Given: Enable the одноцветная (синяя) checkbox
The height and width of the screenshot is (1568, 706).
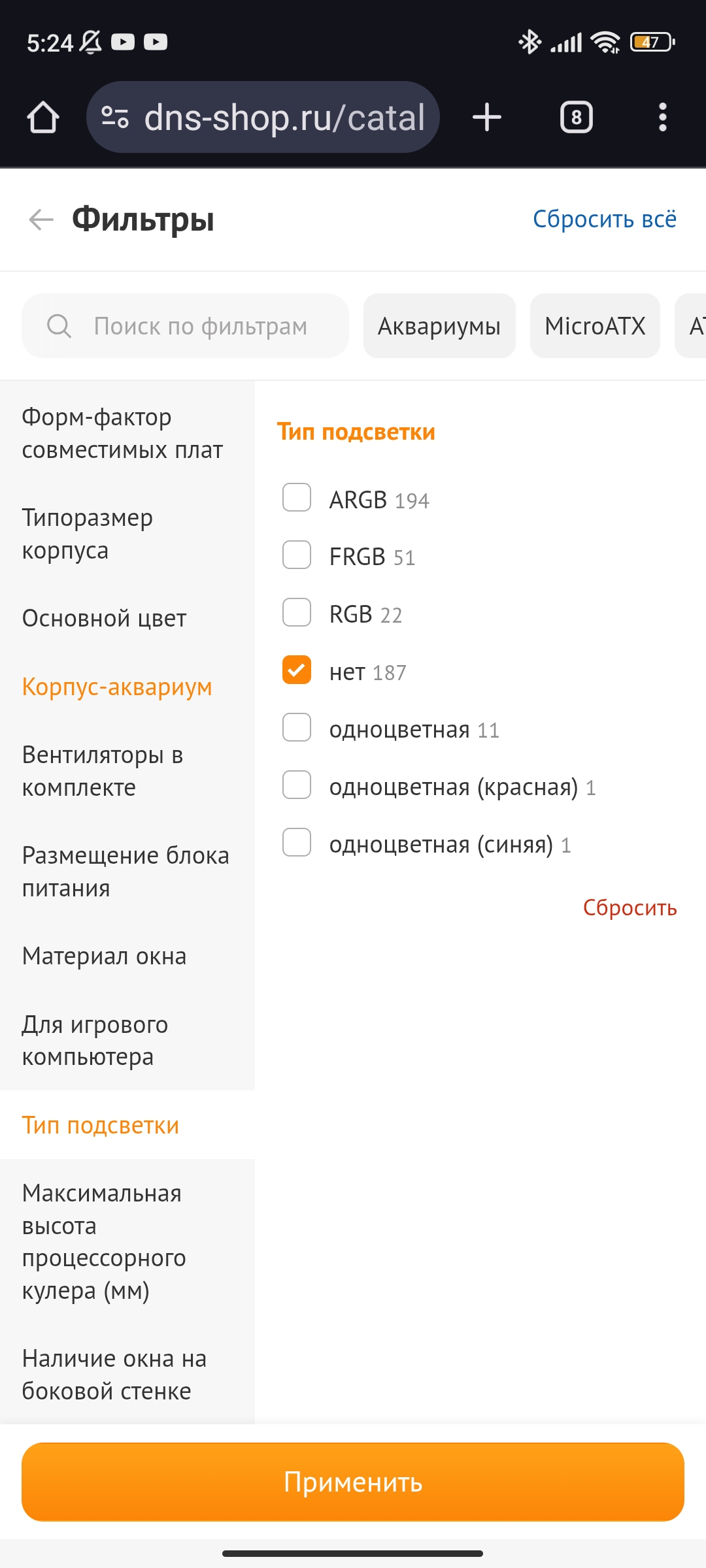Looking at the screenshot, I should (297, 843).
